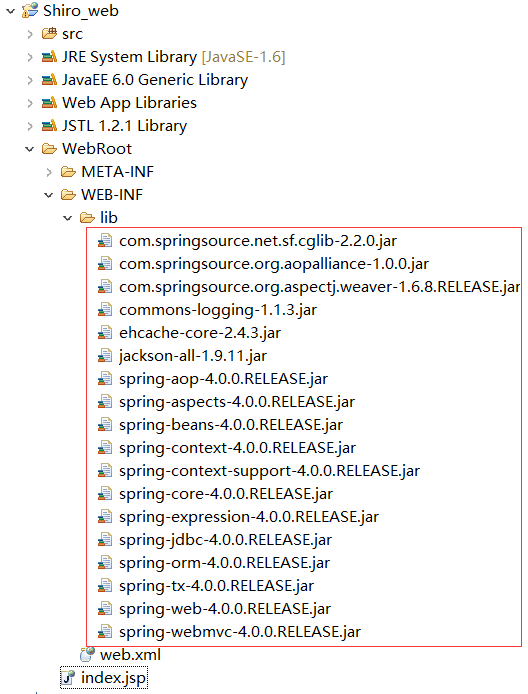Select JavaEE 6.0 Generic Library entry

[155, 80]
